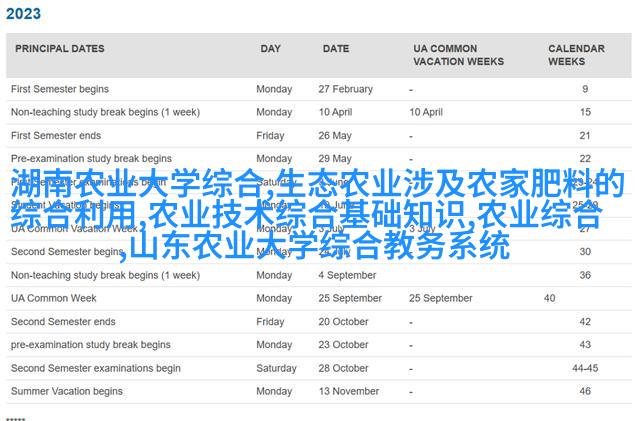Select the "Monday" cell in the UA Common Week row

[x=274, y=298]
